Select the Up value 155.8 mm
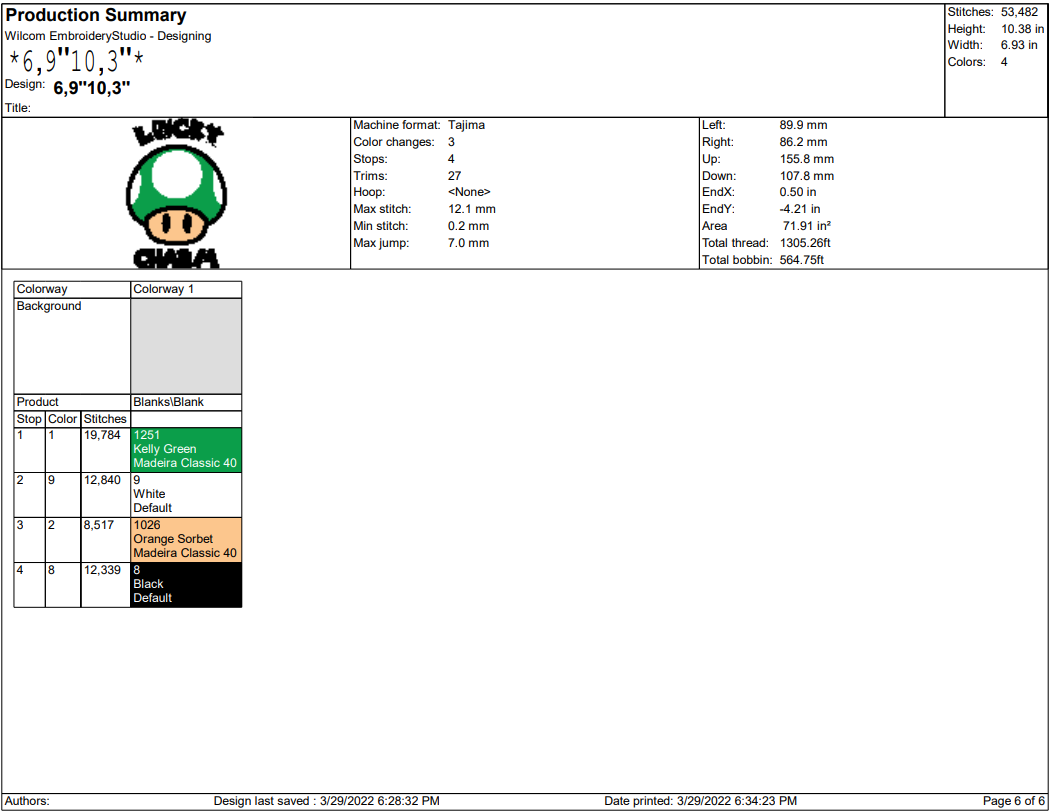This screenshot has height=812, width=1053. tap(807, 159)
